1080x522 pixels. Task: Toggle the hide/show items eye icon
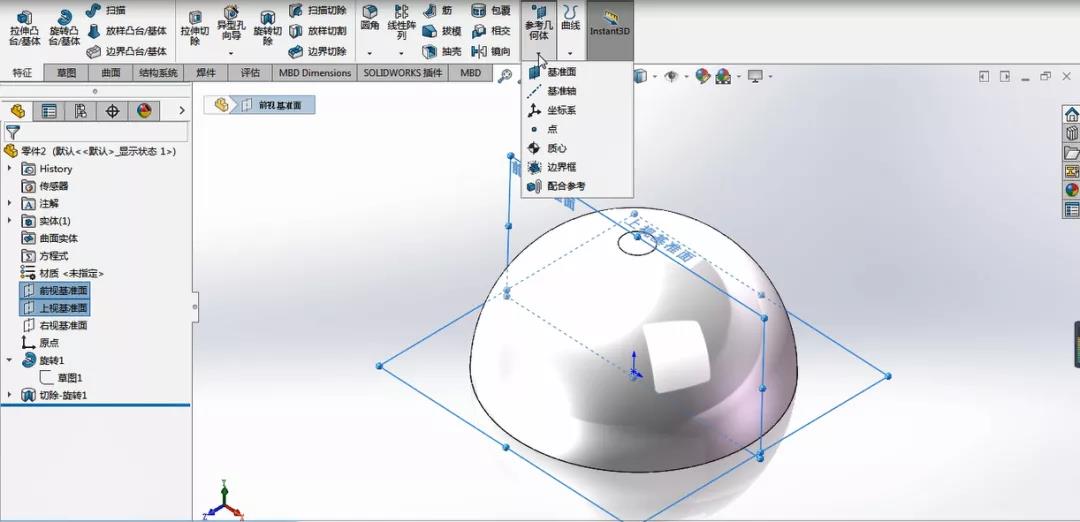671,76
